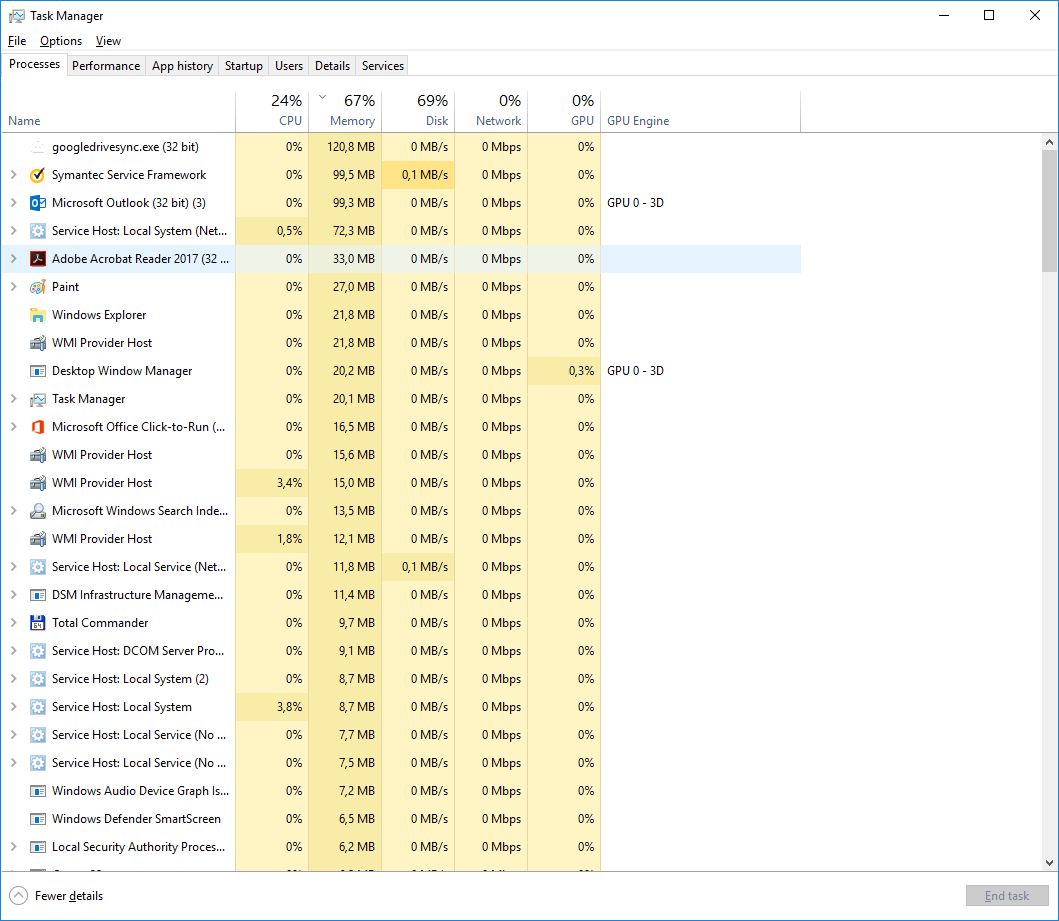Open the View menu
The image size is (1059, 921).
(108, 41)
